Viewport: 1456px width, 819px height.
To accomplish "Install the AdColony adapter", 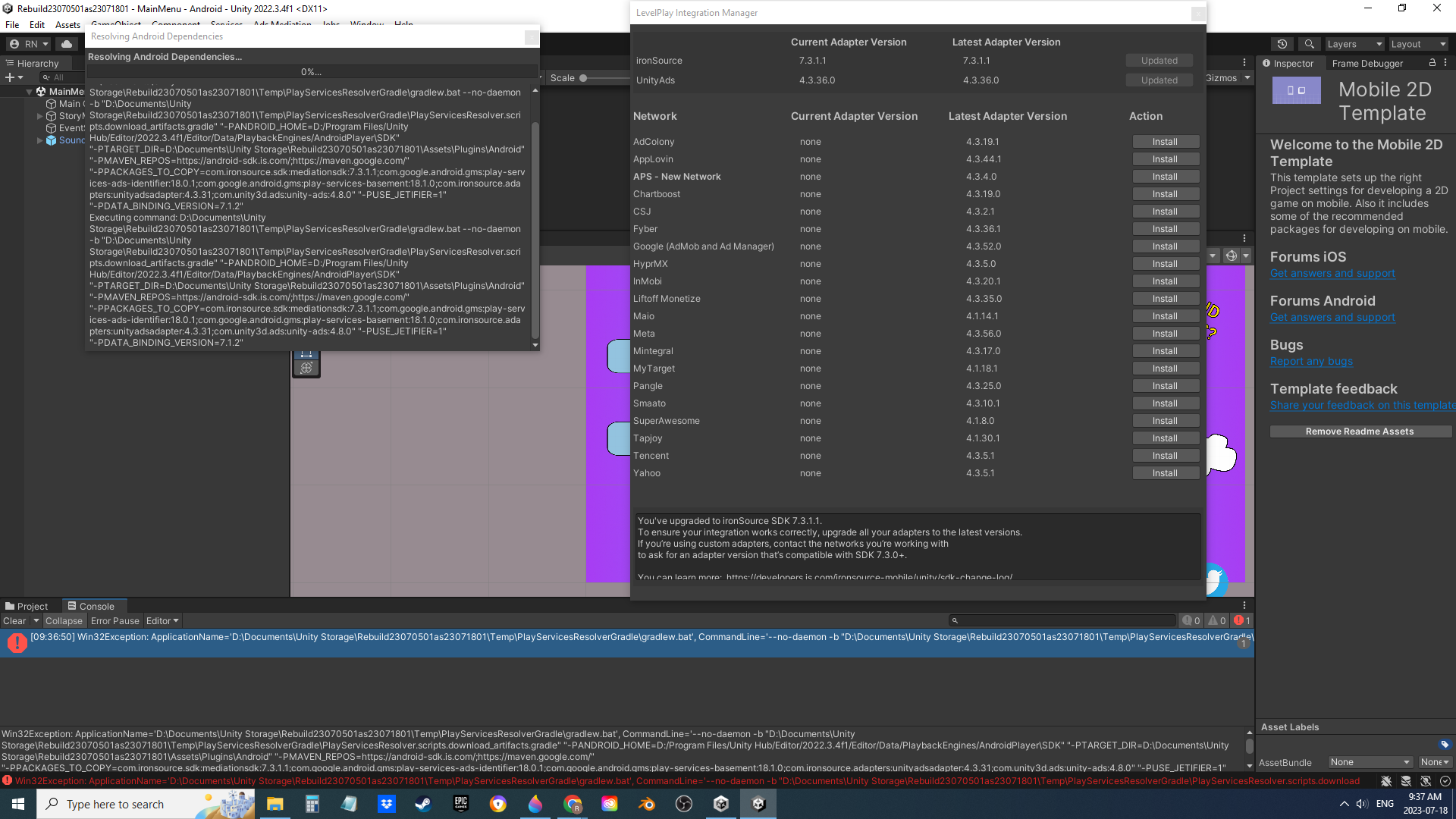I will pyautogui.click(x=1165, y=142).
